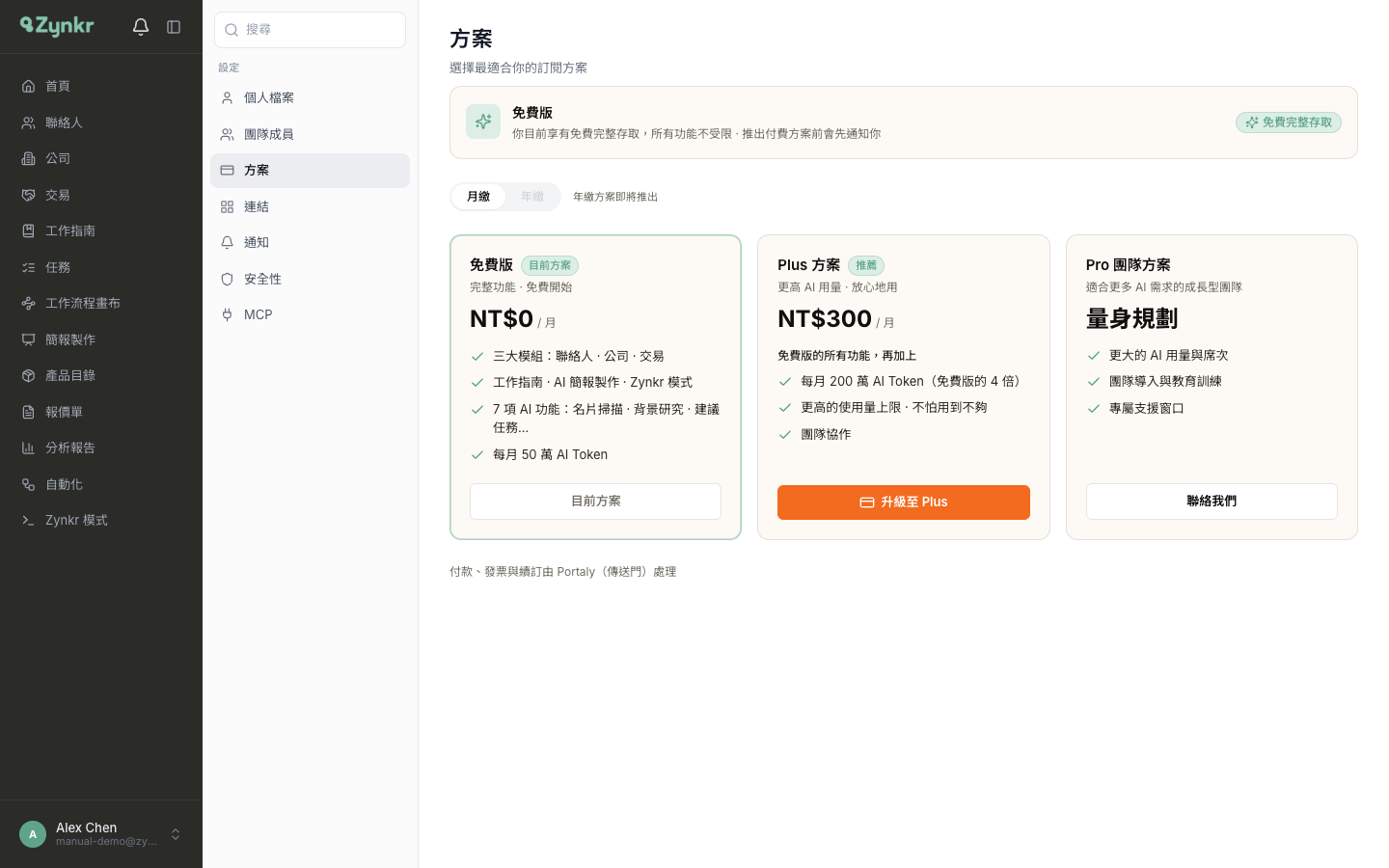Open the 產品目錄 box icon
The image size is (1389, 868).
tap(29, 375)
